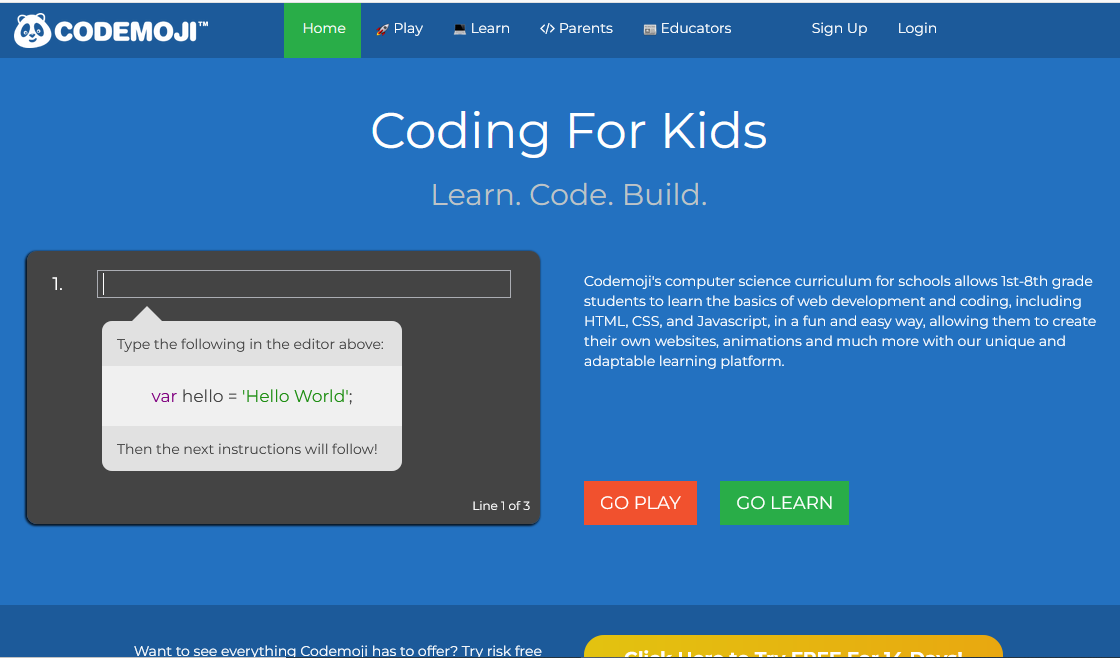Focus the code editor input line
Viewport: 1120px width, 658px height.
point(304,284)
